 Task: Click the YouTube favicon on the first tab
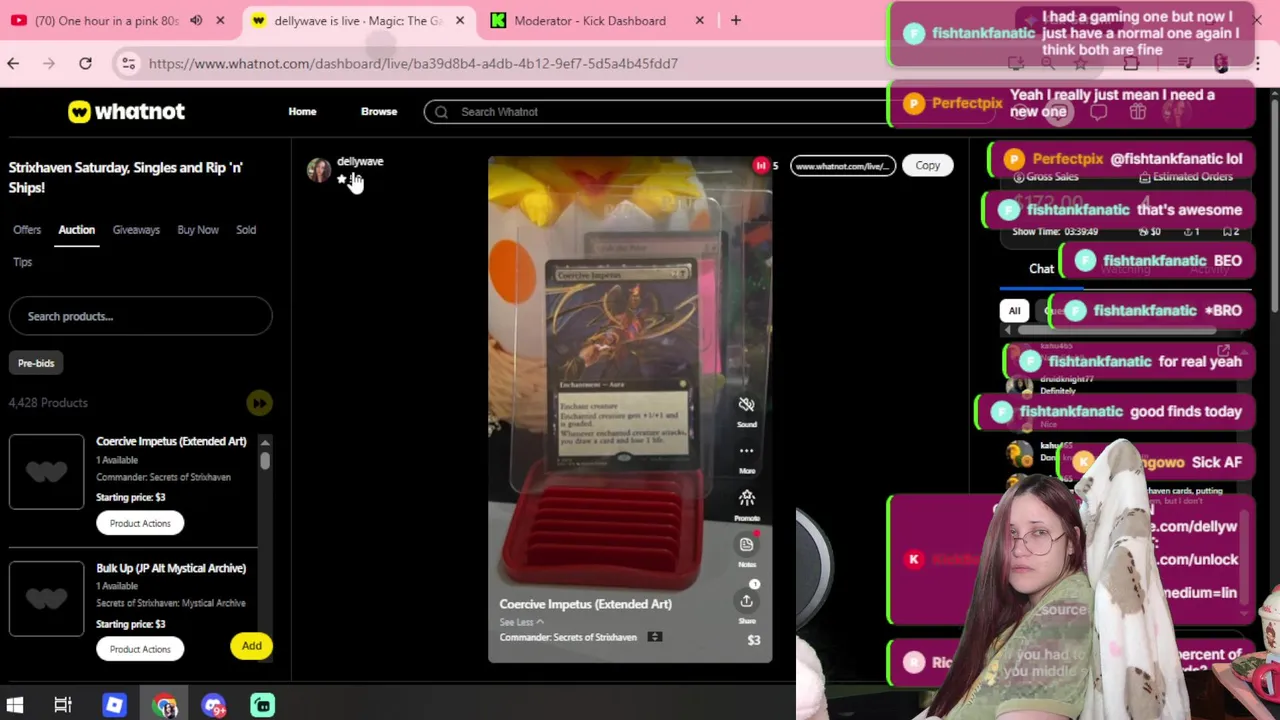click(x=17, y=20)
